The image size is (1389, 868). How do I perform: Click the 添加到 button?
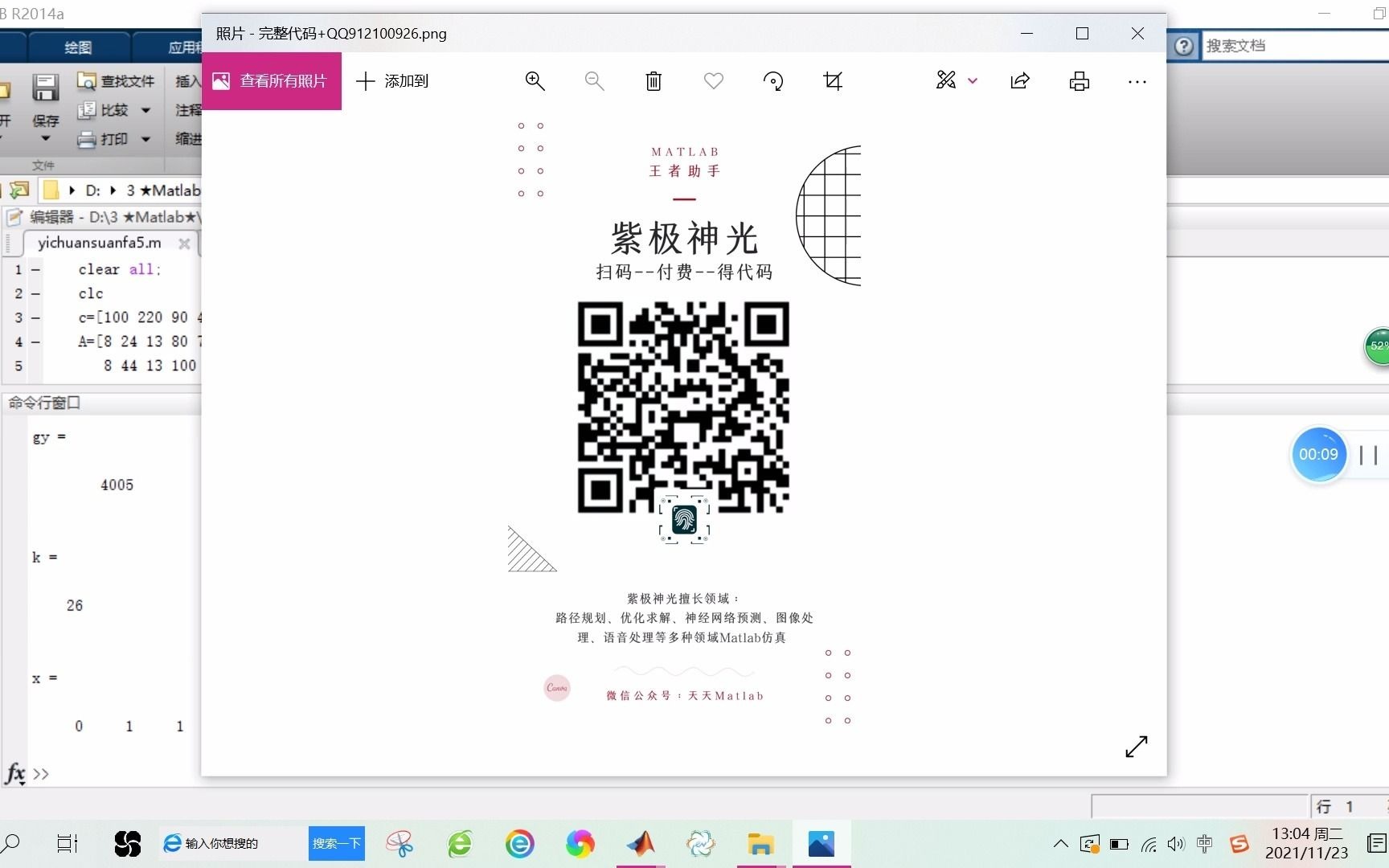pos(392,80)
